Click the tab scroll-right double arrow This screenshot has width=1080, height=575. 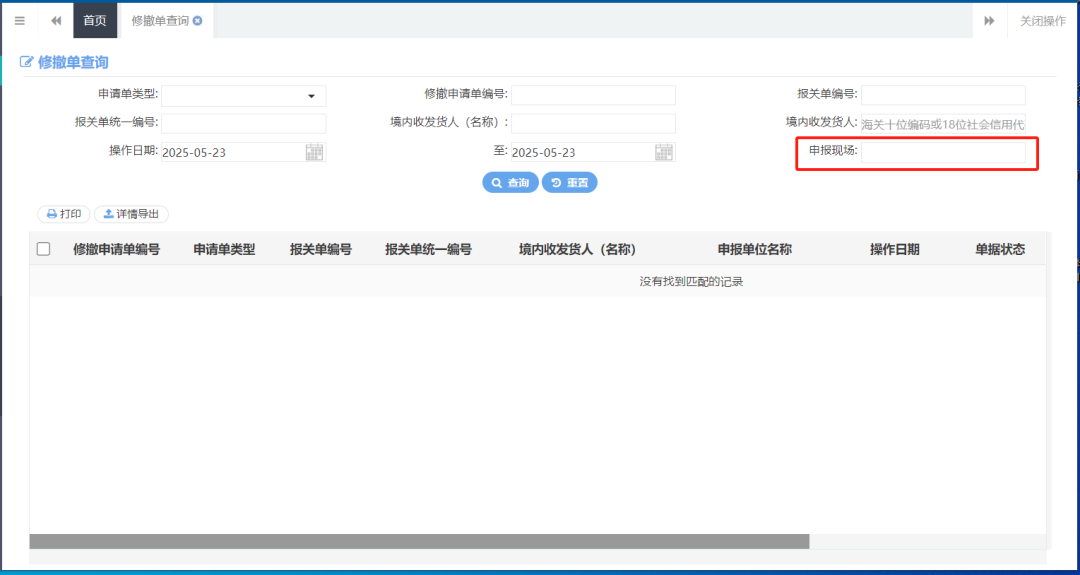click(x=989, y=21)
